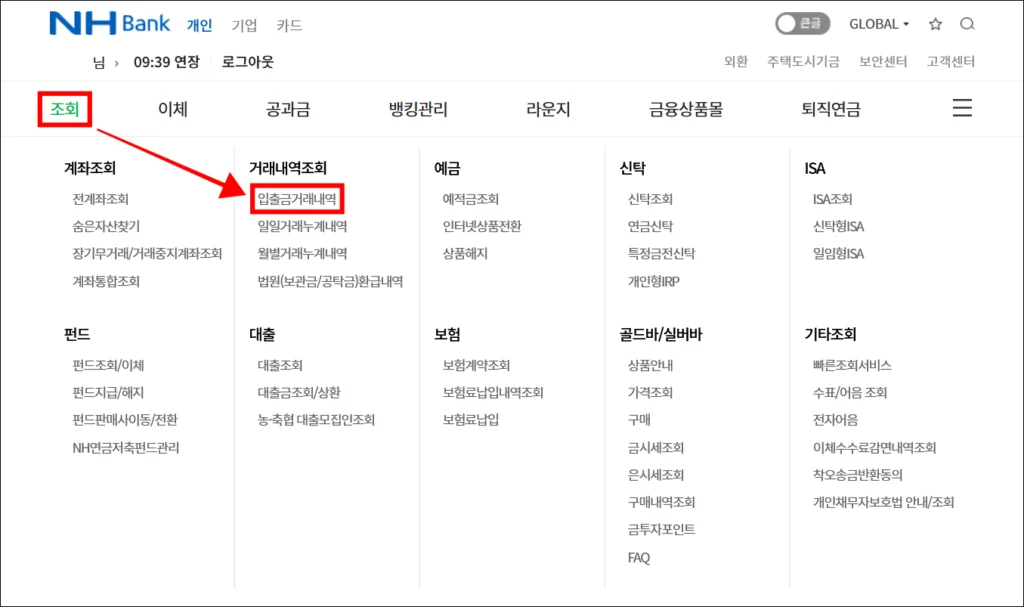Select ISA조회 menu item

pos(832,199)
